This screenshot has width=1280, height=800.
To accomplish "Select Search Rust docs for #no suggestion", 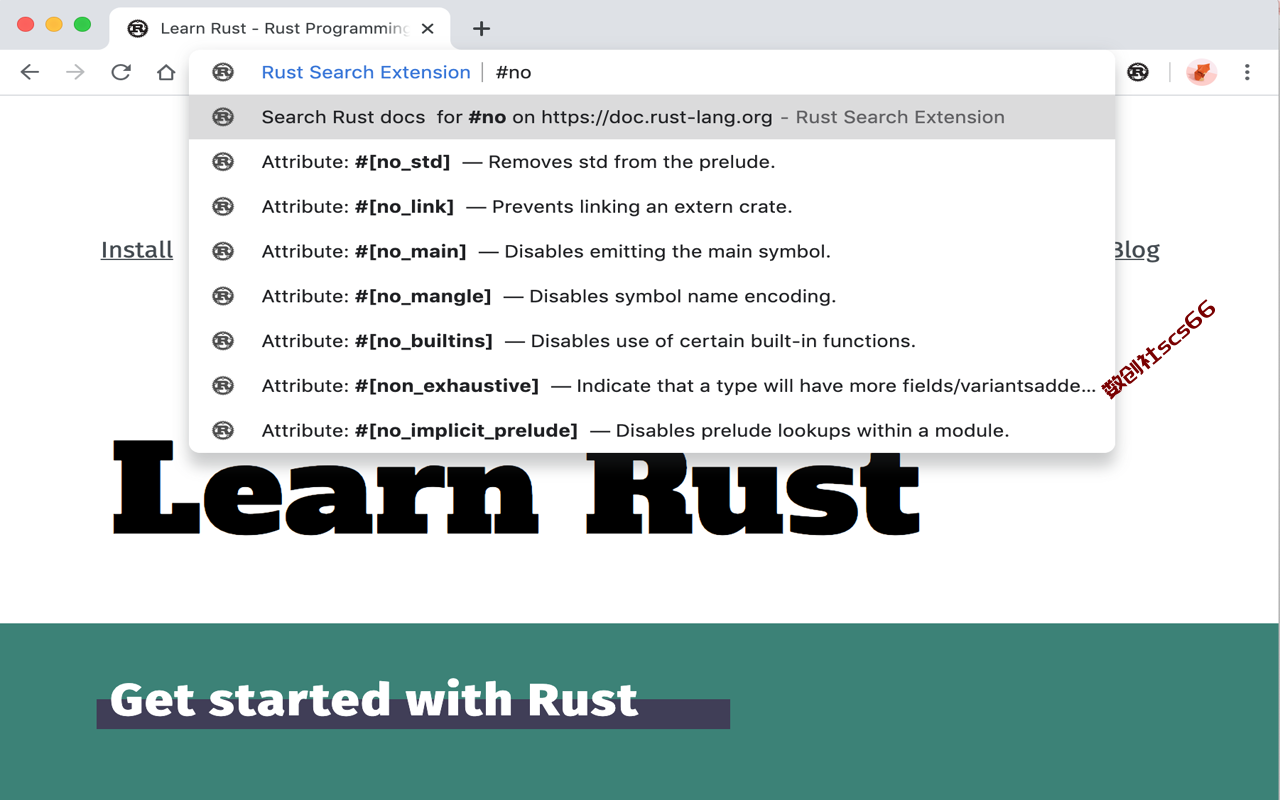I will 652,117.
